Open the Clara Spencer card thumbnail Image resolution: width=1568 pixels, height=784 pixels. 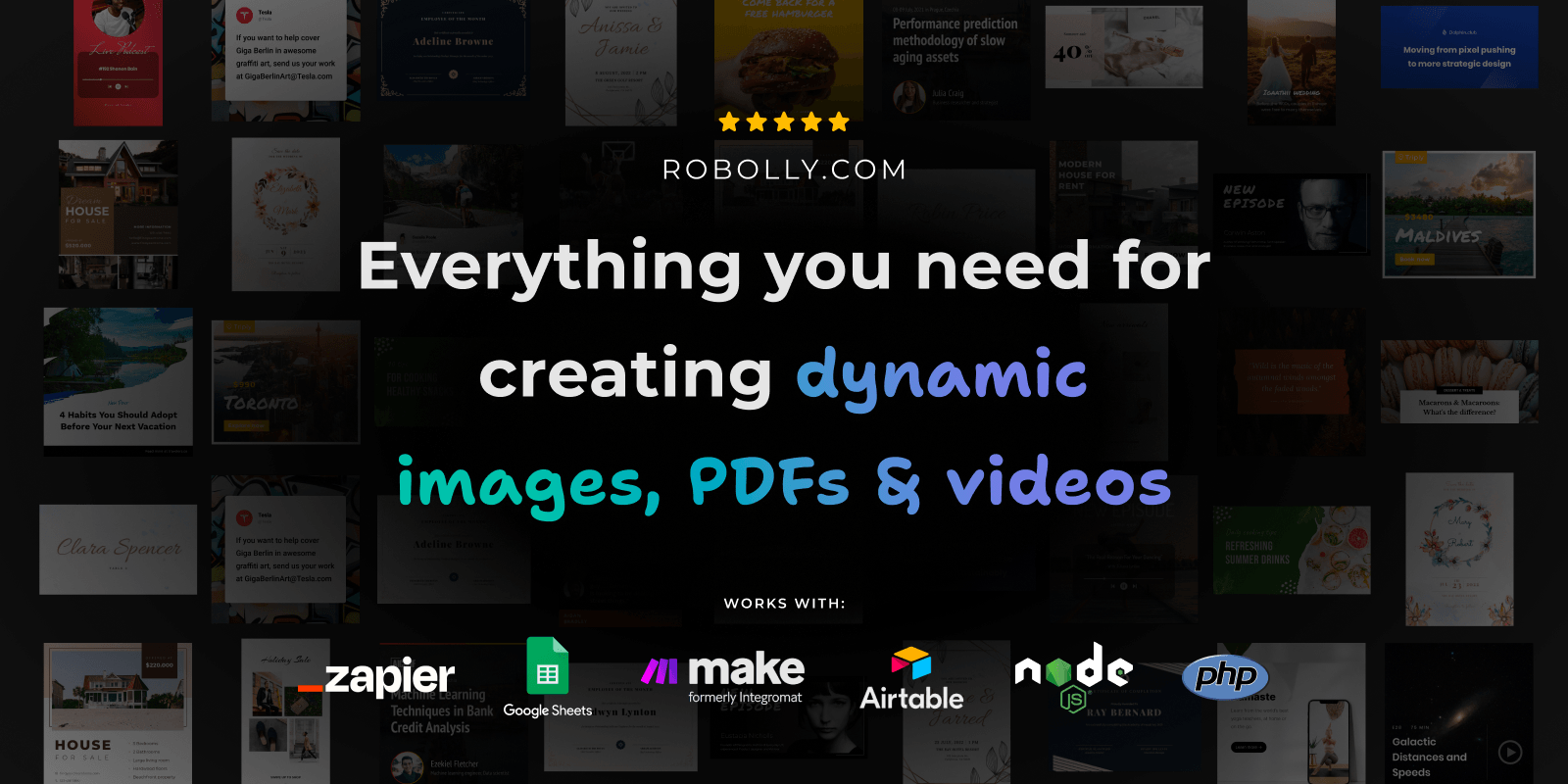[119, 550]
